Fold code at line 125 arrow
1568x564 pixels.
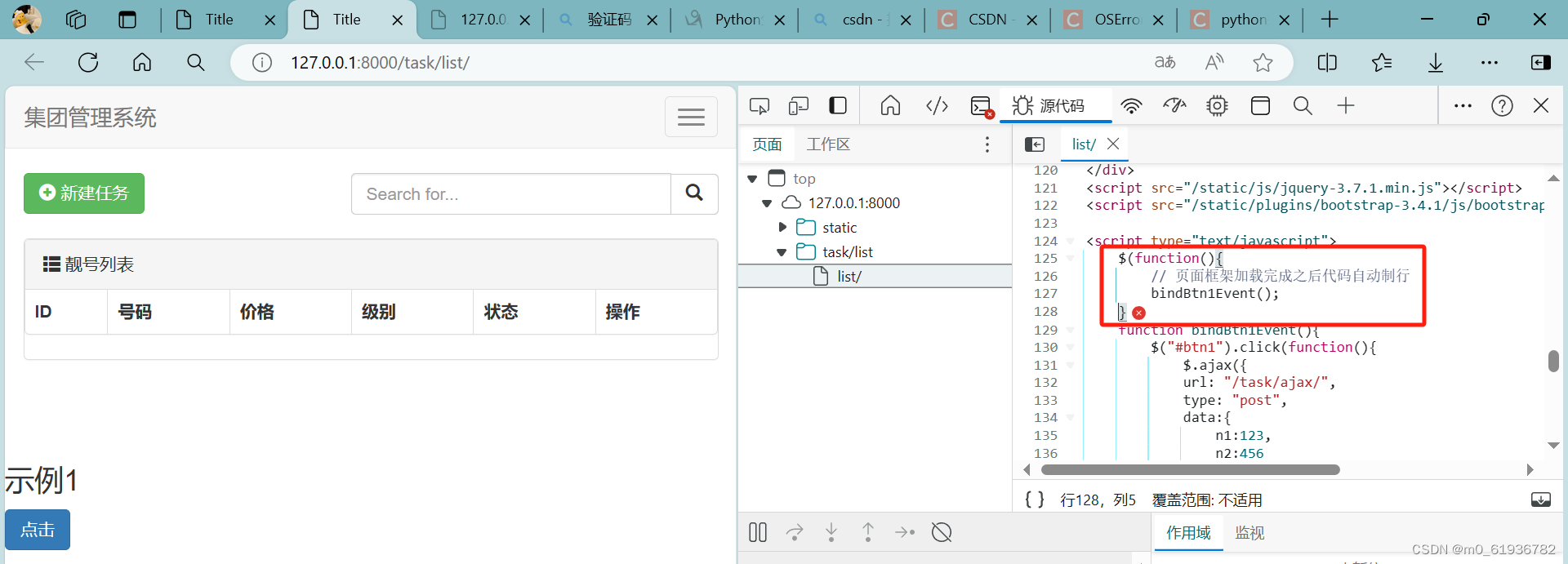1070,259
